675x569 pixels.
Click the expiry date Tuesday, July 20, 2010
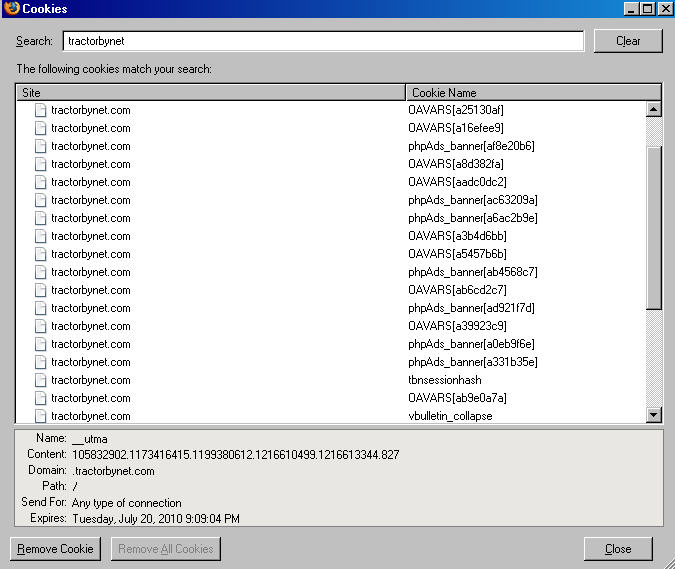[x=156, y=519]
